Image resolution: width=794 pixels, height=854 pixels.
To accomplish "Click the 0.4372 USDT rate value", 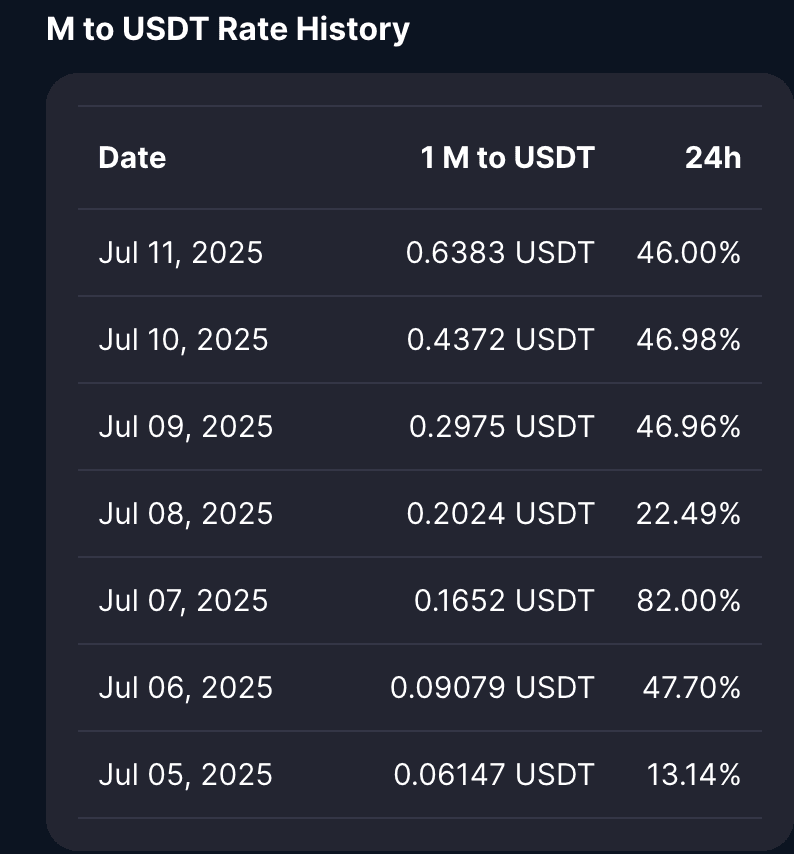I will [x=500, y=340].
